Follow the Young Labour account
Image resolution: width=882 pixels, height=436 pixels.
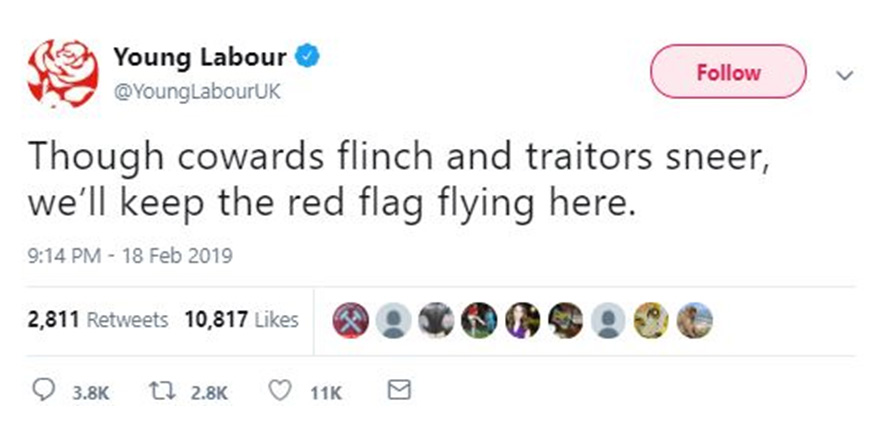click(x=728, y=71)
